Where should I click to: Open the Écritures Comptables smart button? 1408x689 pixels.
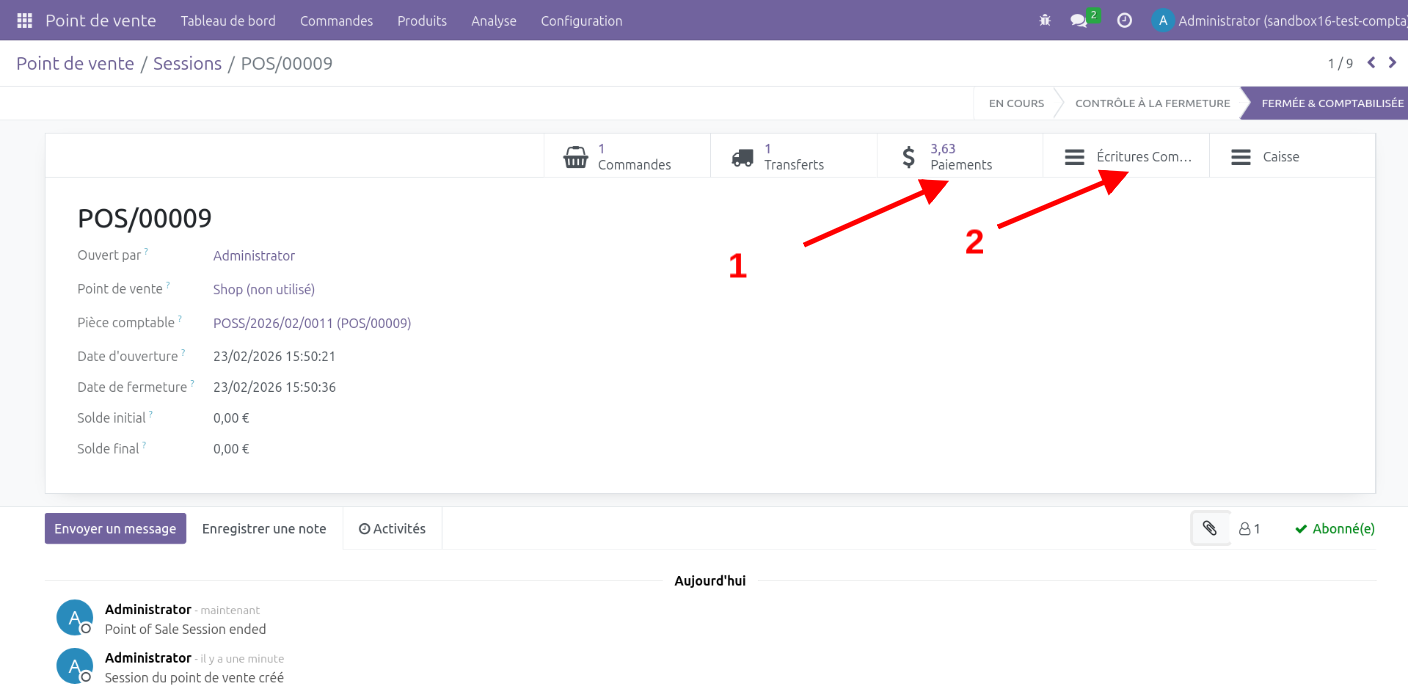(1126, 157)
